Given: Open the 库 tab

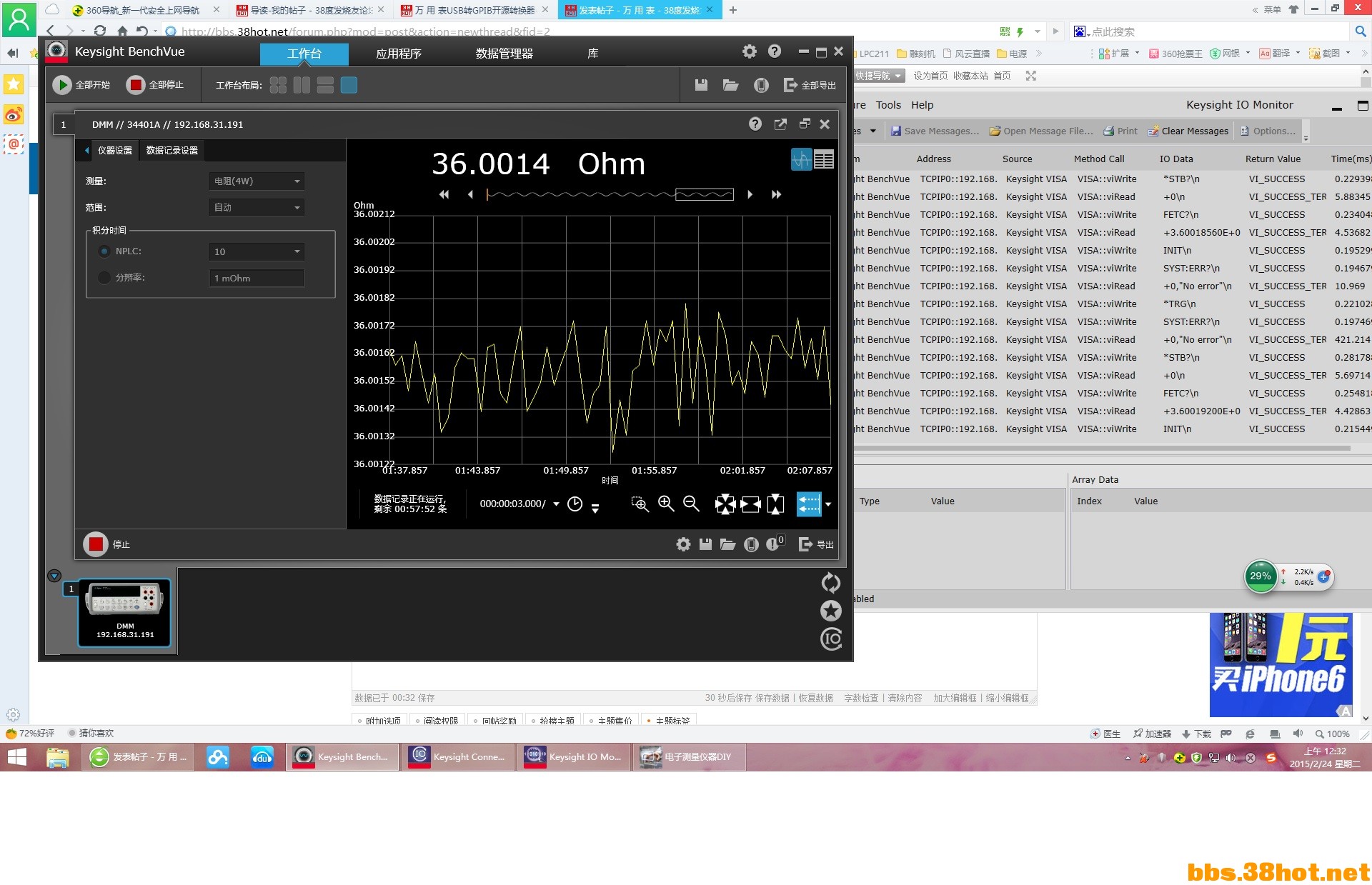Looking at the screenshot, I should point(593,54).
